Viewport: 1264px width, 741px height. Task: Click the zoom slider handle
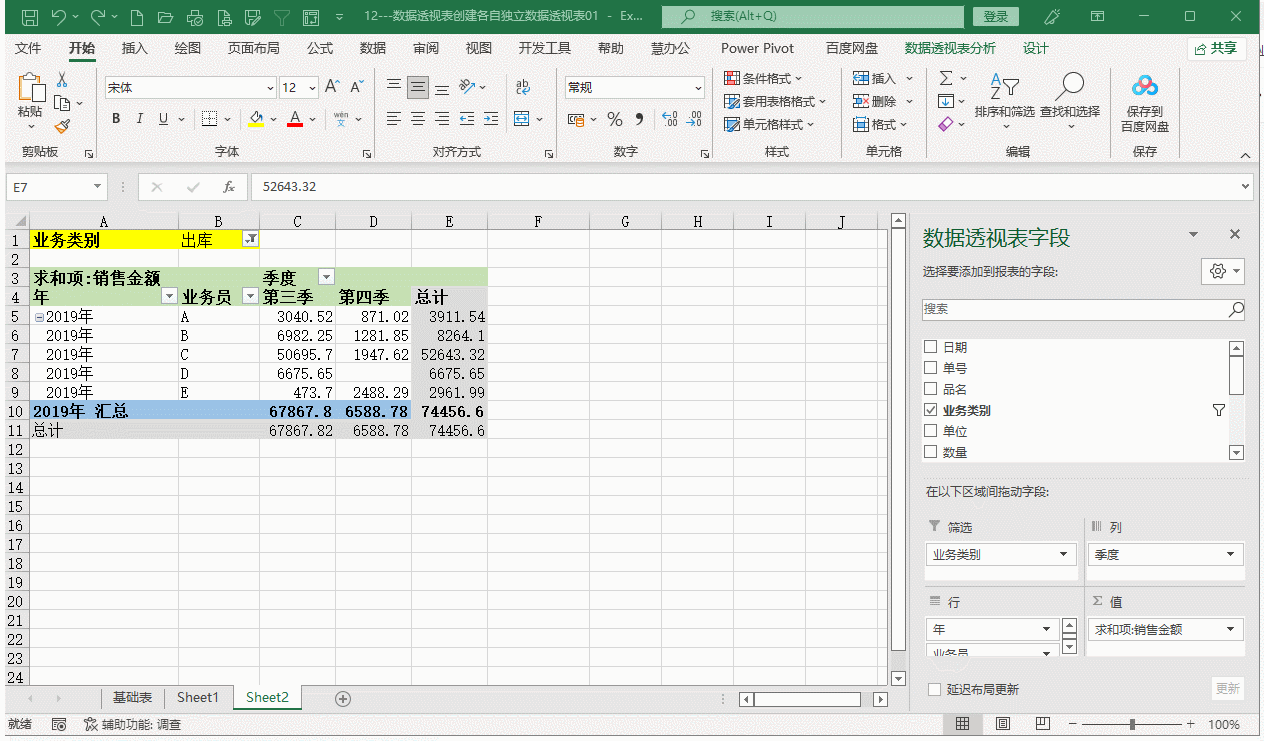(x=1132, y=724)
